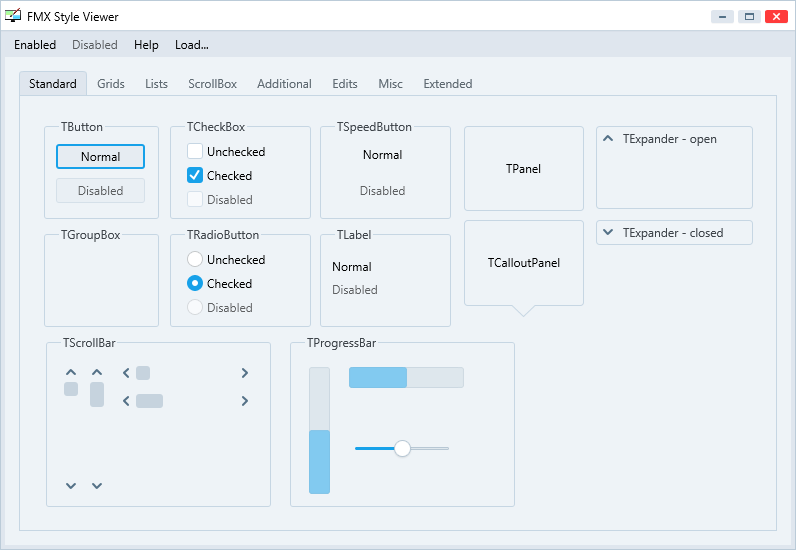Click the lower horizontal scrollbar thumb
Screen dimensions: 796x550
point(149,401)
